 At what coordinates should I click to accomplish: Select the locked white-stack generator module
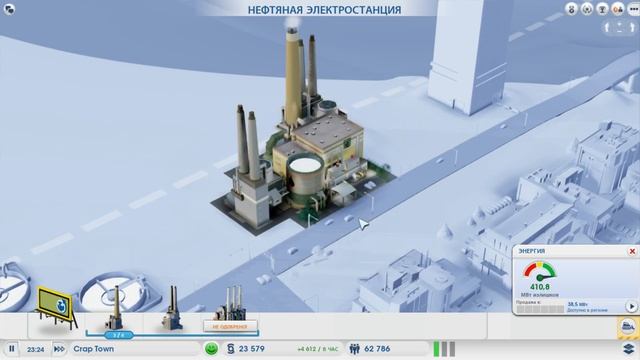(230, 303)
